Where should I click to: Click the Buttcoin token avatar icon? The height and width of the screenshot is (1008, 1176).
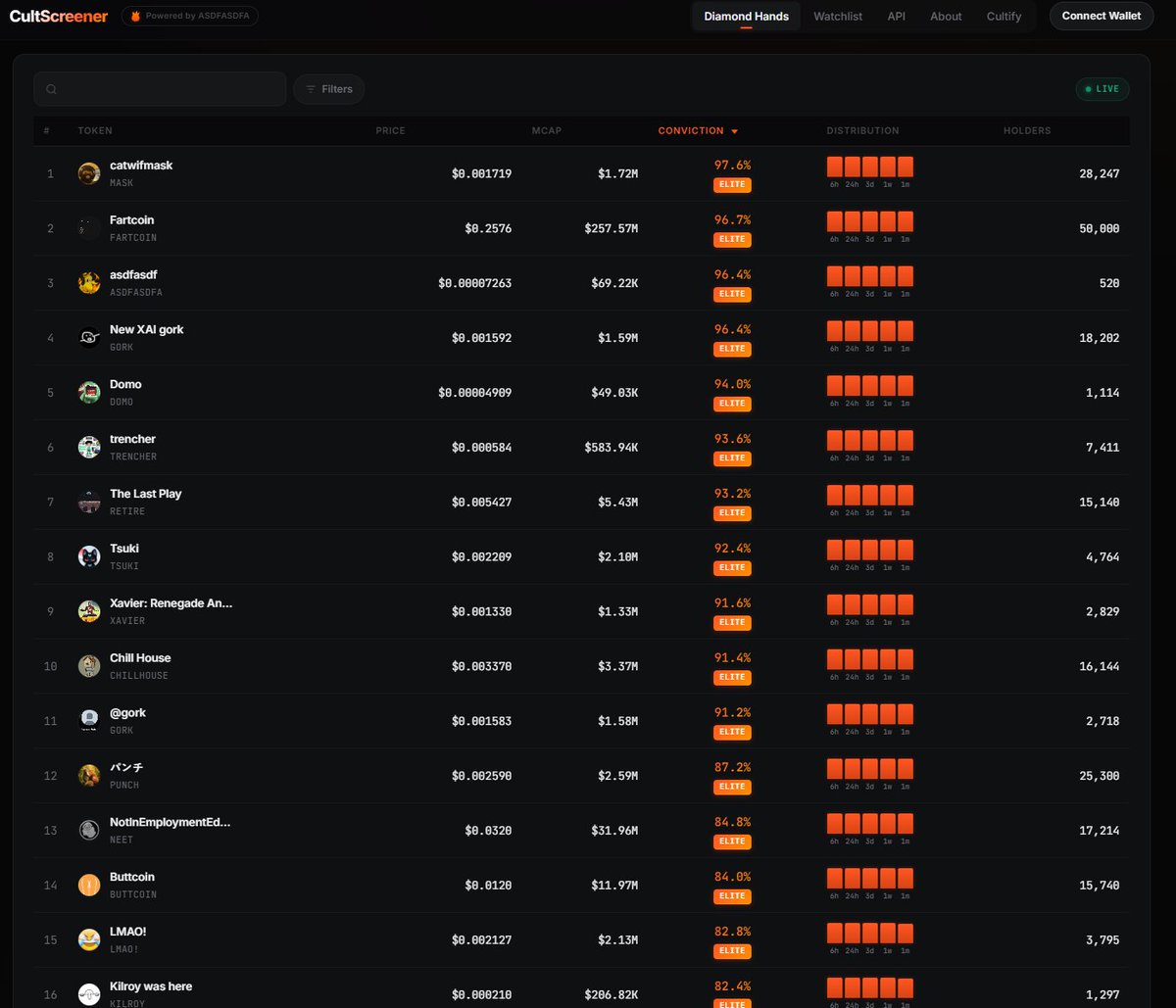point(89,886)
